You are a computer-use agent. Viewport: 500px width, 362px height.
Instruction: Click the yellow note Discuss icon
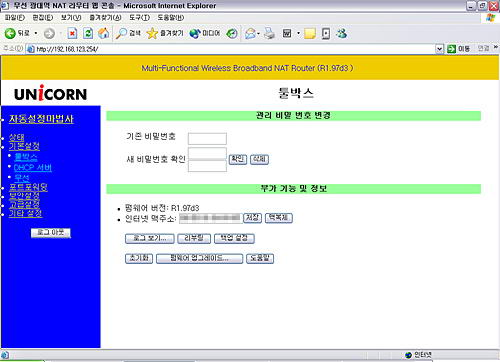coord(310,33)
